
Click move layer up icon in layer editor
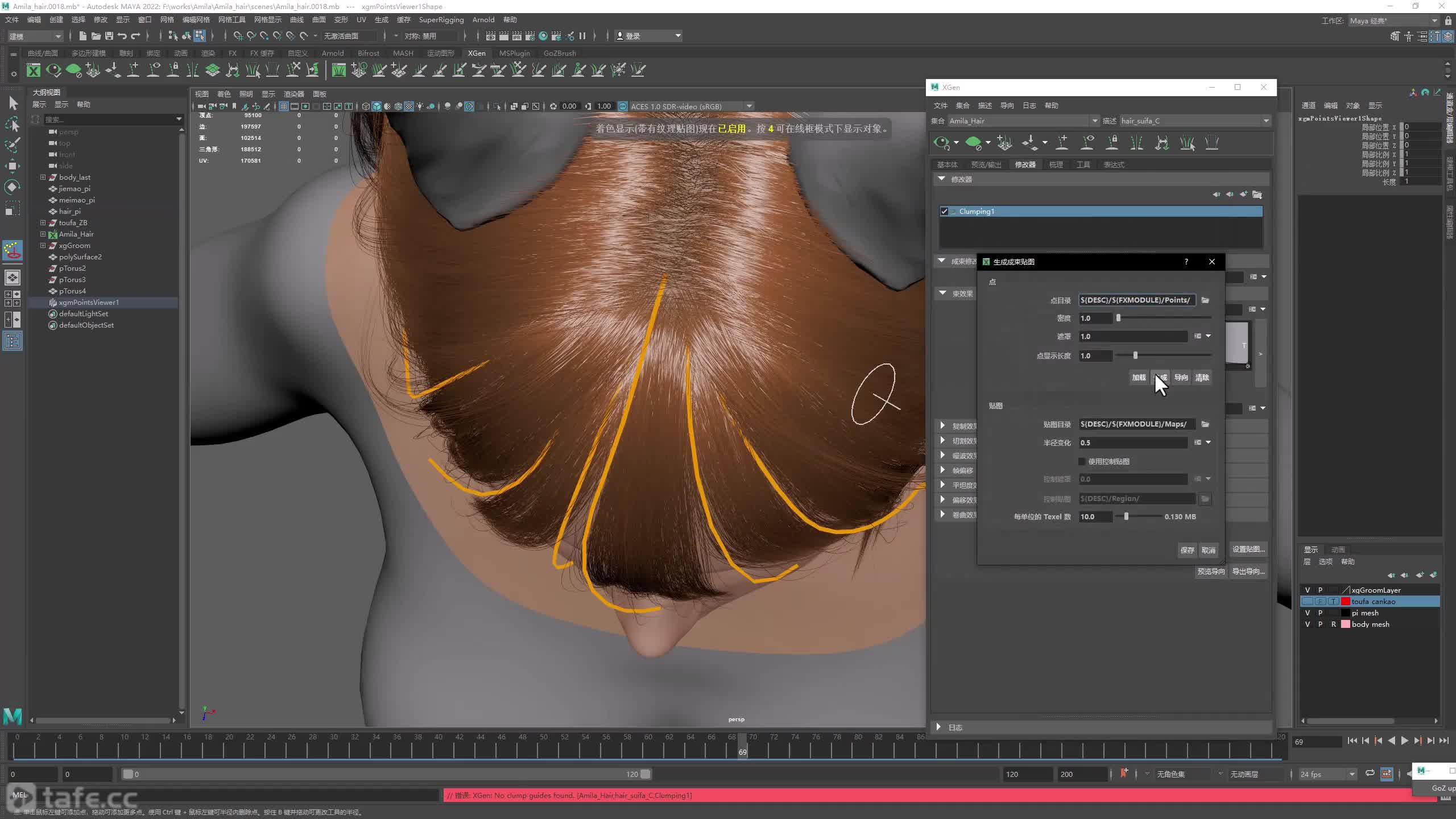pyautogui.click(x=1391, y=575)
